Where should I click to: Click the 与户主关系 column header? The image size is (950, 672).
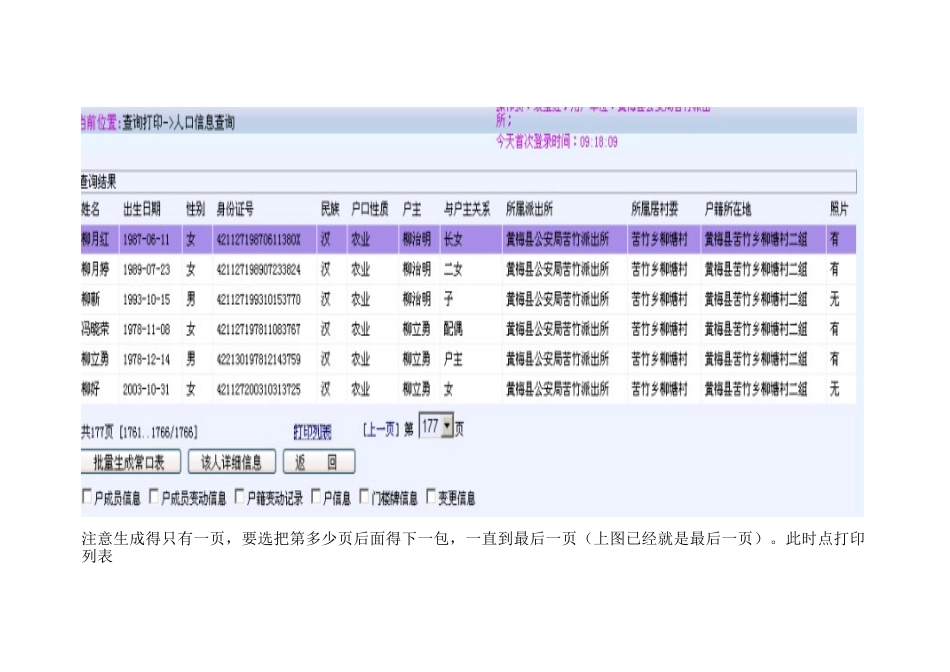pos(467,210)
